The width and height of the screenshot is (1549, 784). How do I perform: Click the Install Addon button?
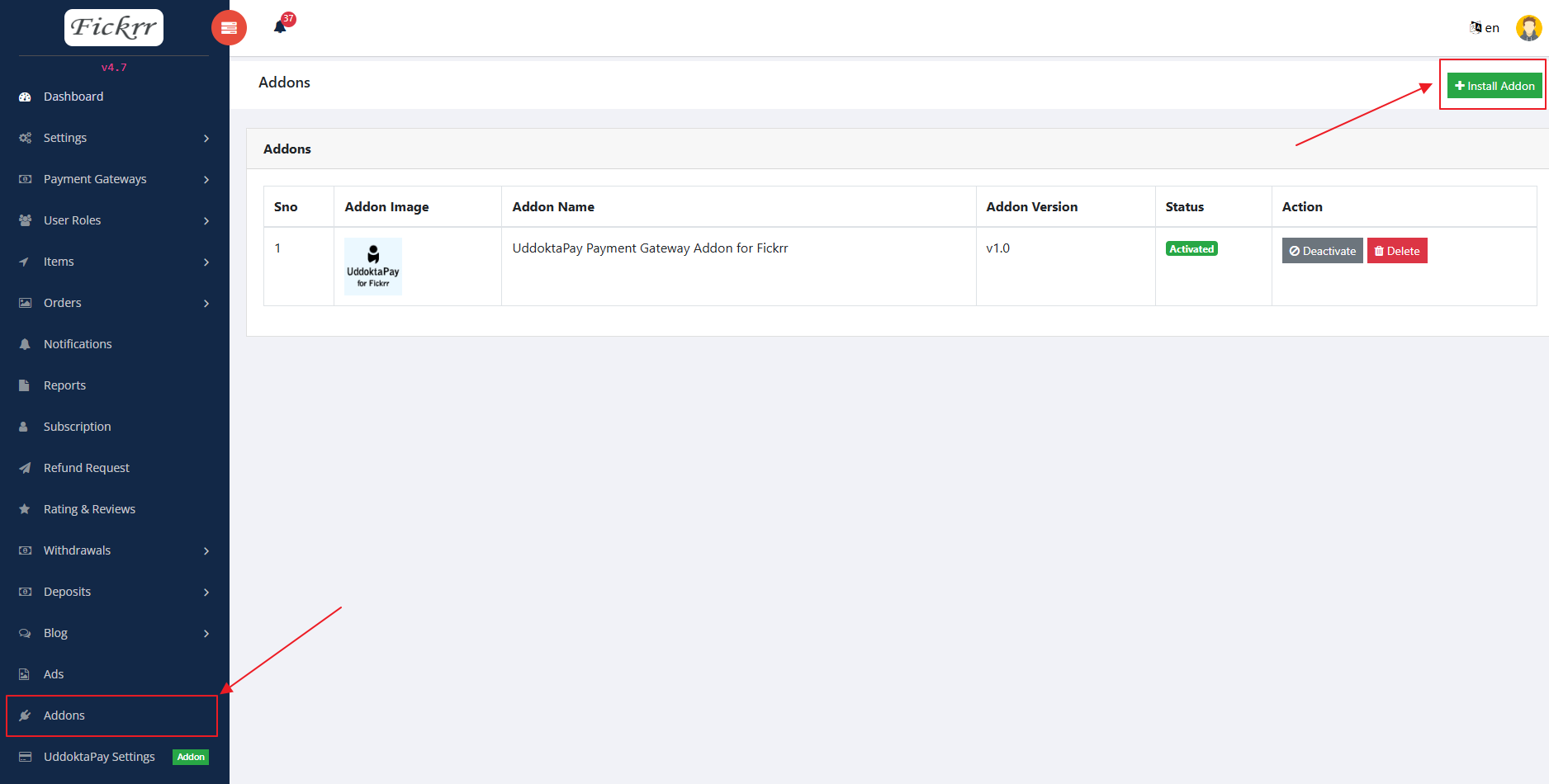coord(1494,86)
